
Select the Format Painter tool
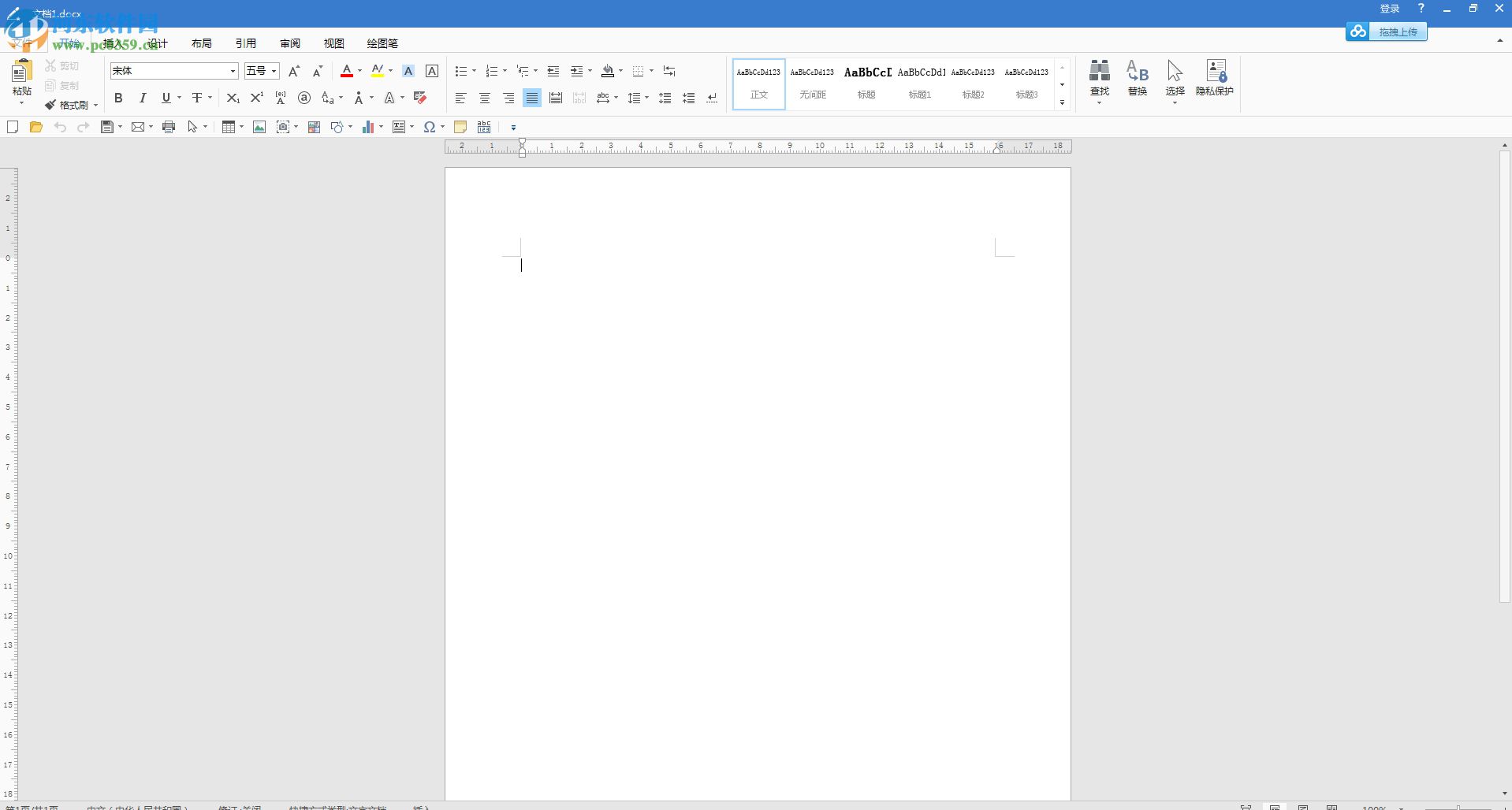point(67,104)
